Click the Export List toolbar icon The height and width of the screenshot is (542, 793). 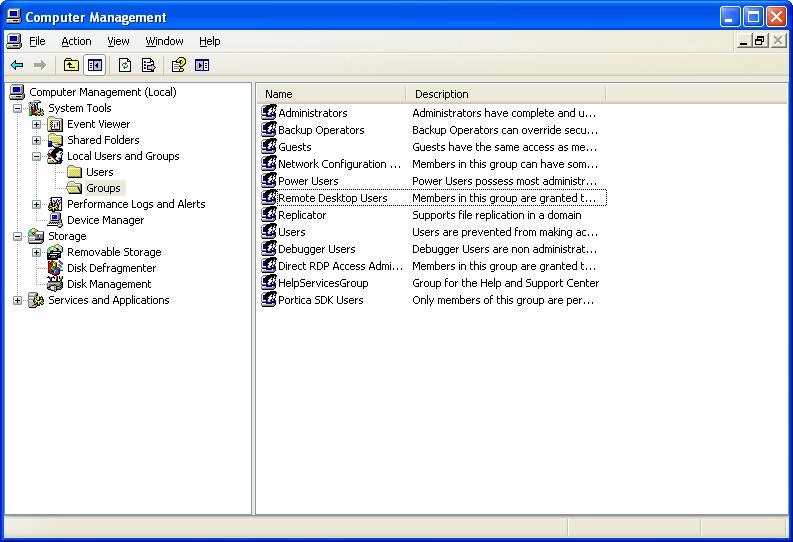(148, 65)
